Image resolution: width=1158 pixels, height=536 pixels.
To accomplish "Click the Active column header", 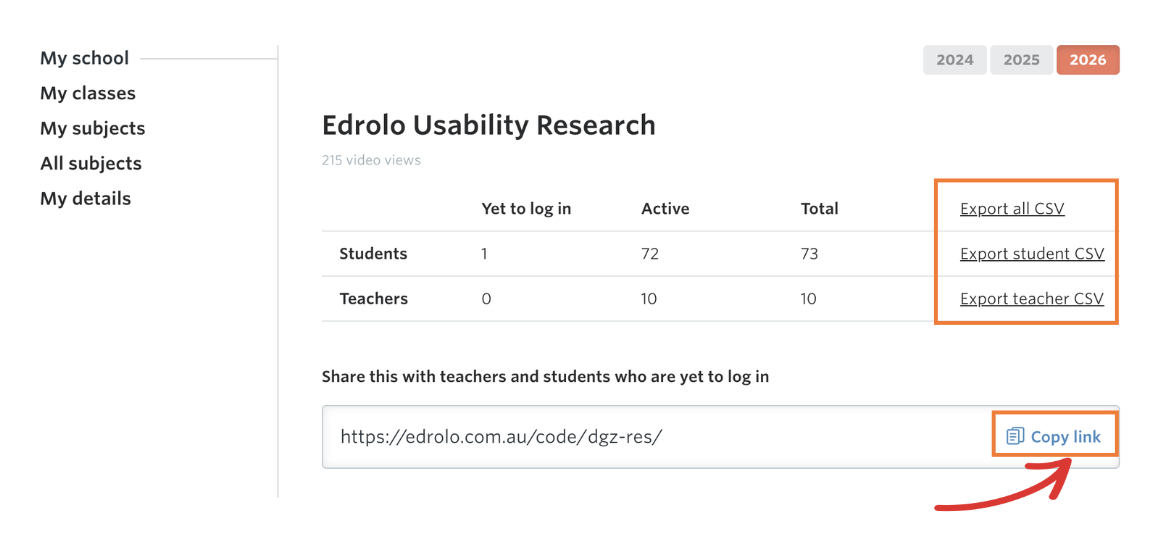I will click(665, 209).
